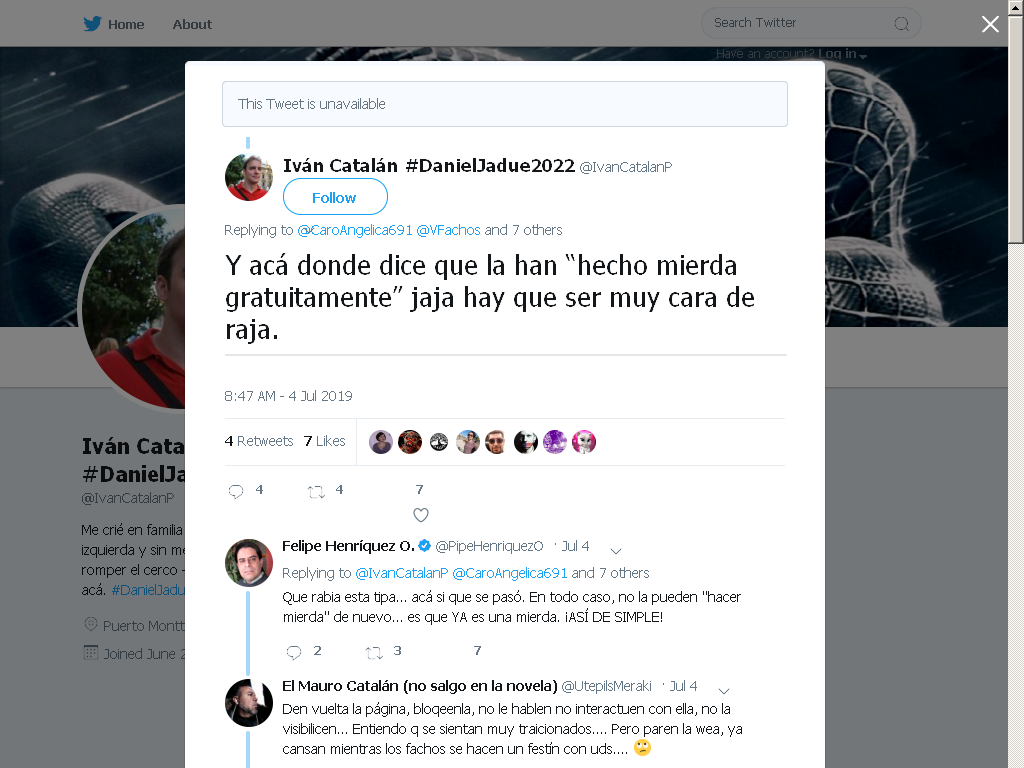Screen dimensions: 1024x768
Task: Open the Log in dropdown
Action: tap(842, 54)
